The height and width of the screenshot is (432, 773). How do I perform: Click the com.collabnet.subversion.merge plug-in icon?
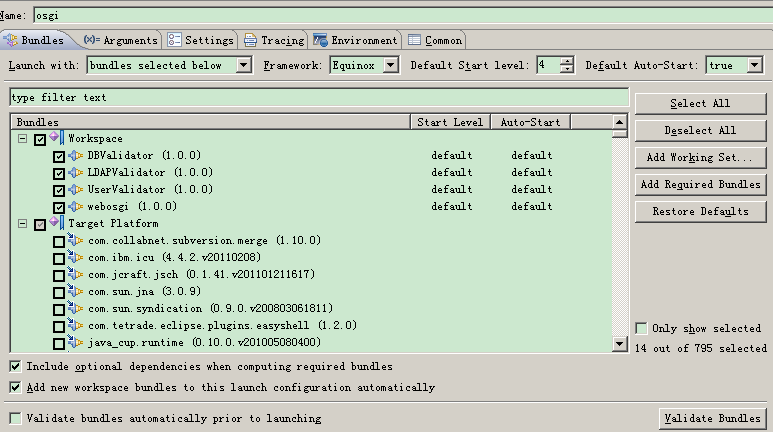[75, 240]
